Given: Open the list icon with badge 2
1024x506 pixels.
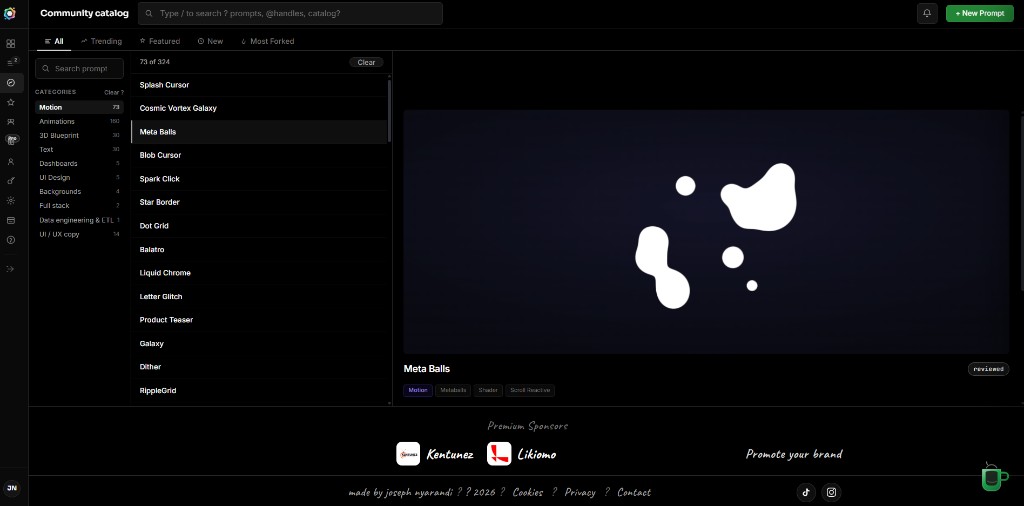Looking at the screenshot, I should click(x=10, y=63).
